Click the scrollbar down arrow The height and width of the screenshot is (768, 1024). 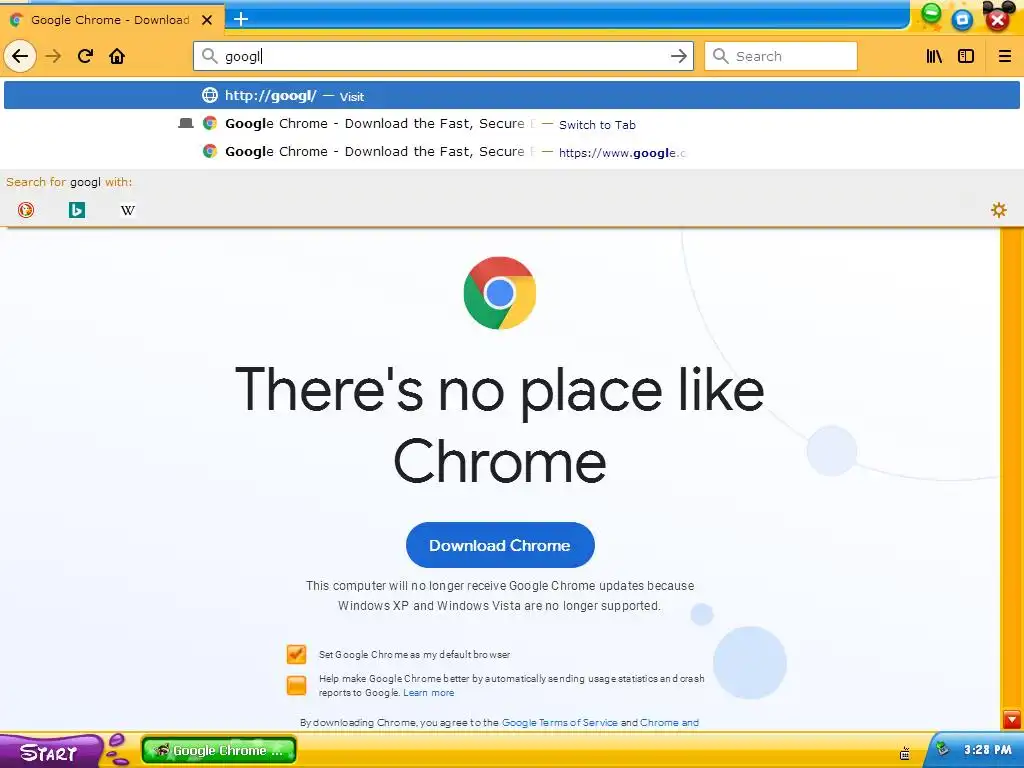pyautogui.click(x=1012, y=720)
